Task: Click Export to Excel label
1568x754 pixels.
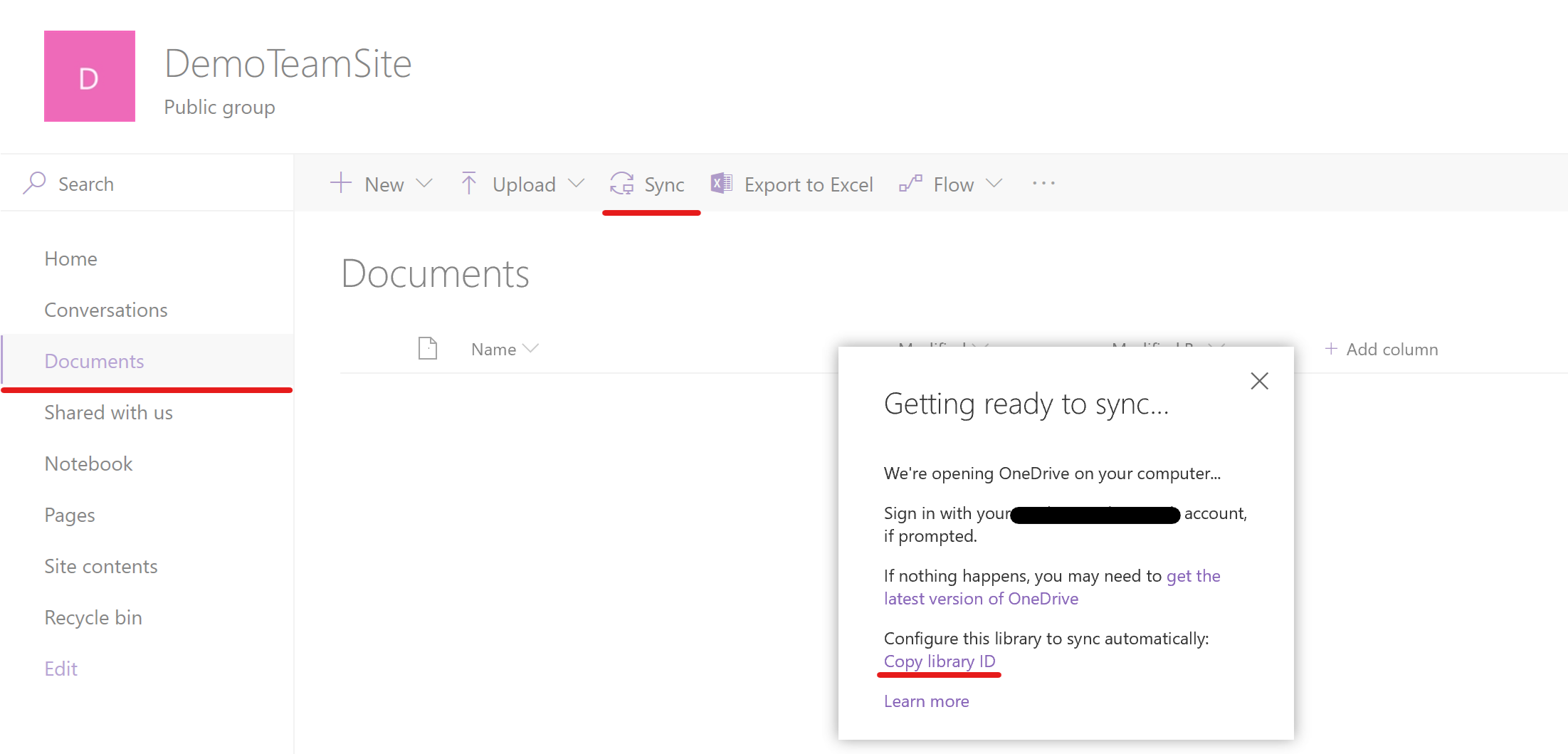Action: 808,184
